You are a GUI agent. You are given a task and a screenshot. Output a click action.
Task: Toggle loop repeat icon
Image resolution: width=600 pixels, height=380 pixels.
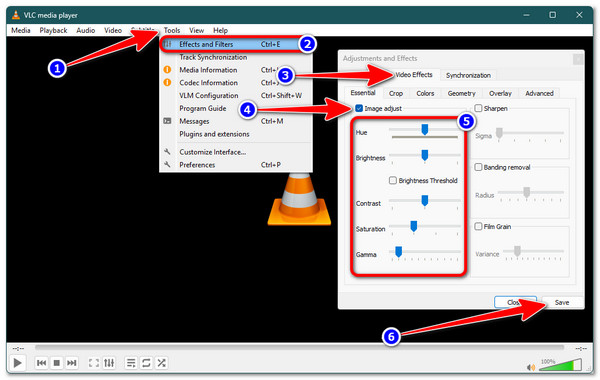pos(146,362)
